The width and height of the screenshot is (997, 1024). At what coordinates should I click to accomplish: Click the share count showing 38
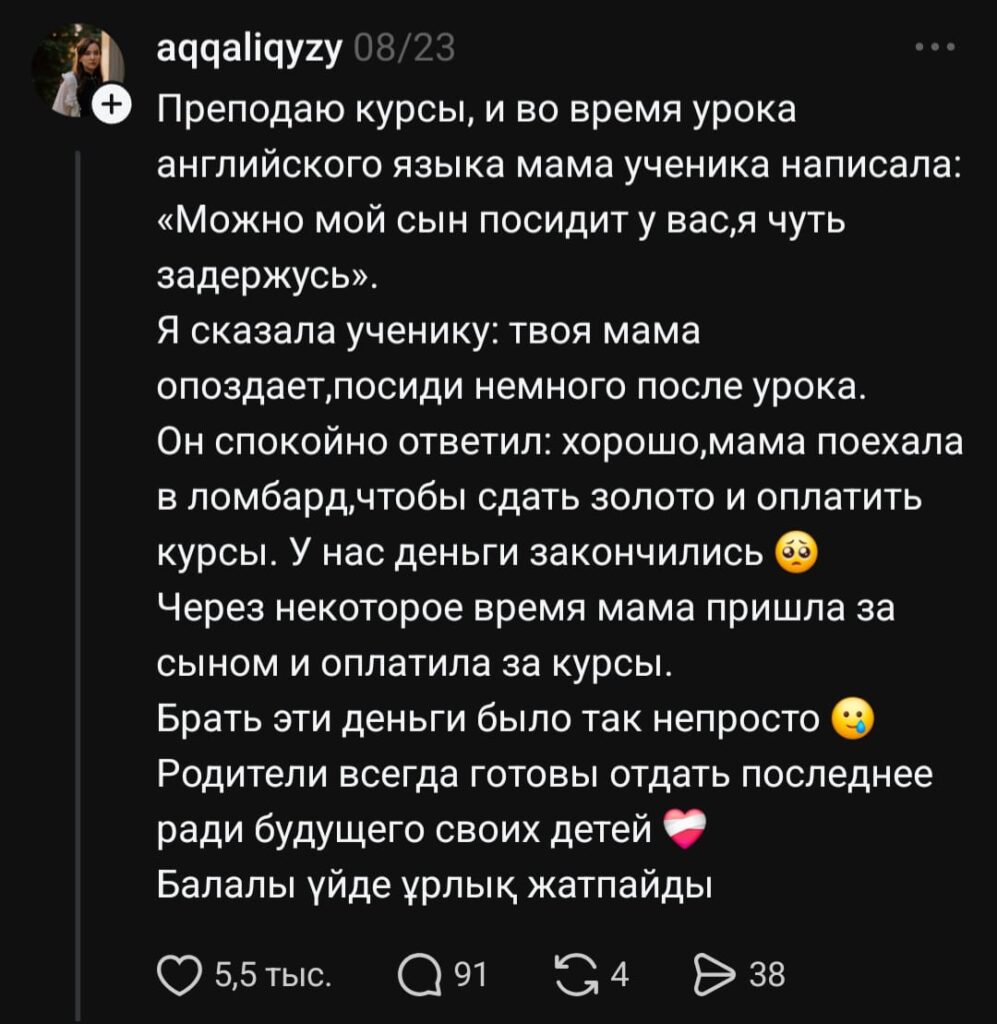(x=768, y=973)
